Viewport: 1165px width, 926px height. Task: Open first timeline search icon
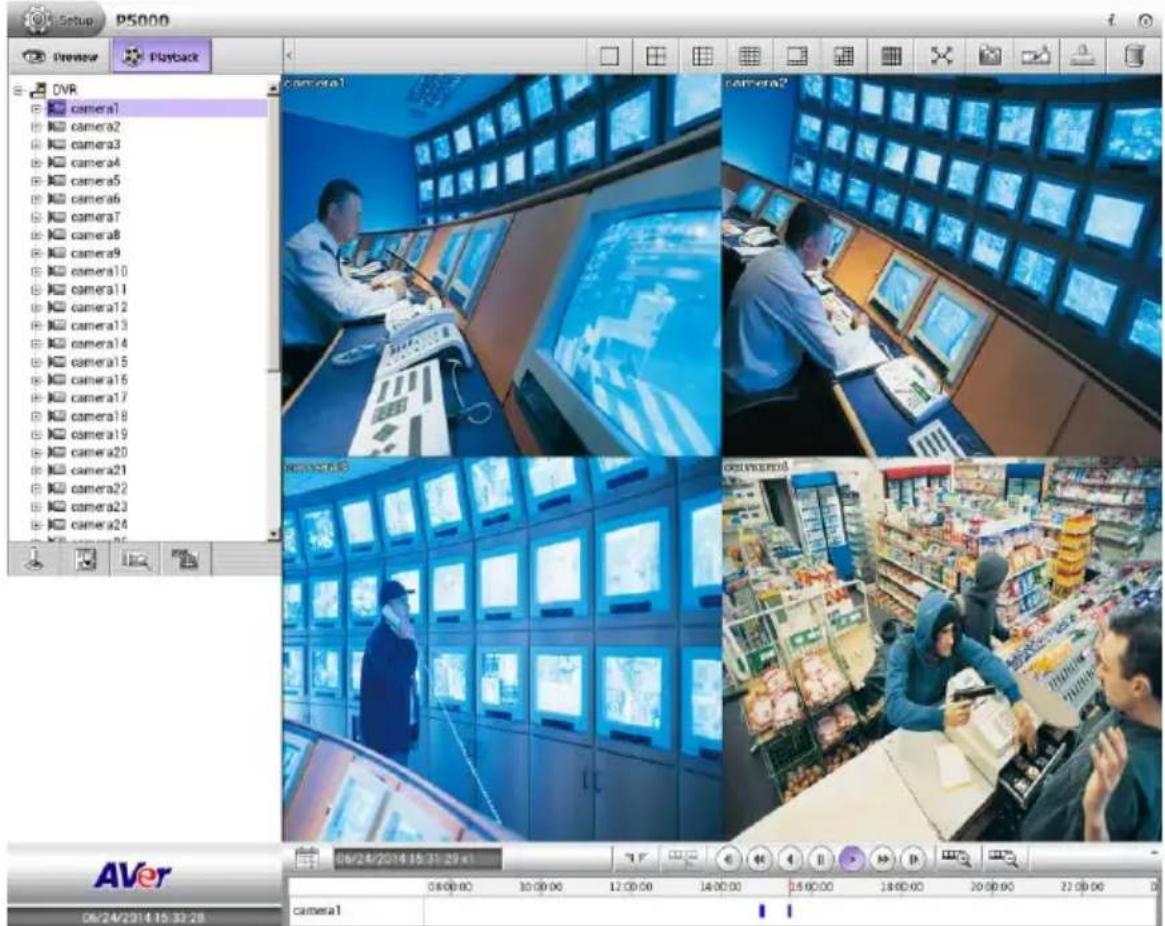click(x=955, y=858)
